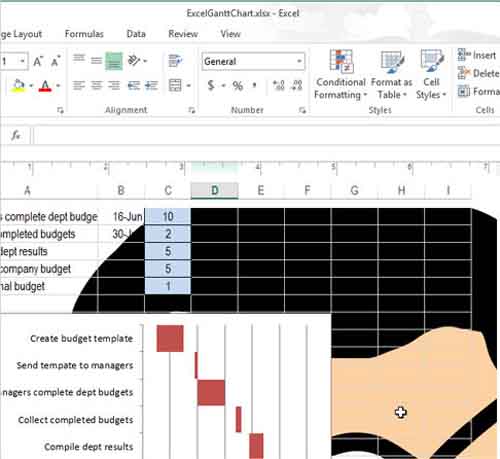500x459 pixels.
Task: Apply red font color
Action: [x=45, y=86]
